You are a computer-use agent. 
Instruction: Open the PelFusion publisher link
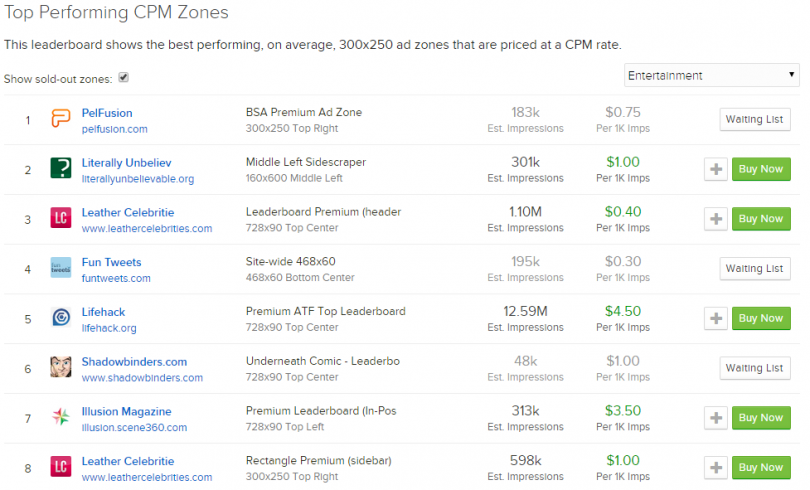(107, 113)
